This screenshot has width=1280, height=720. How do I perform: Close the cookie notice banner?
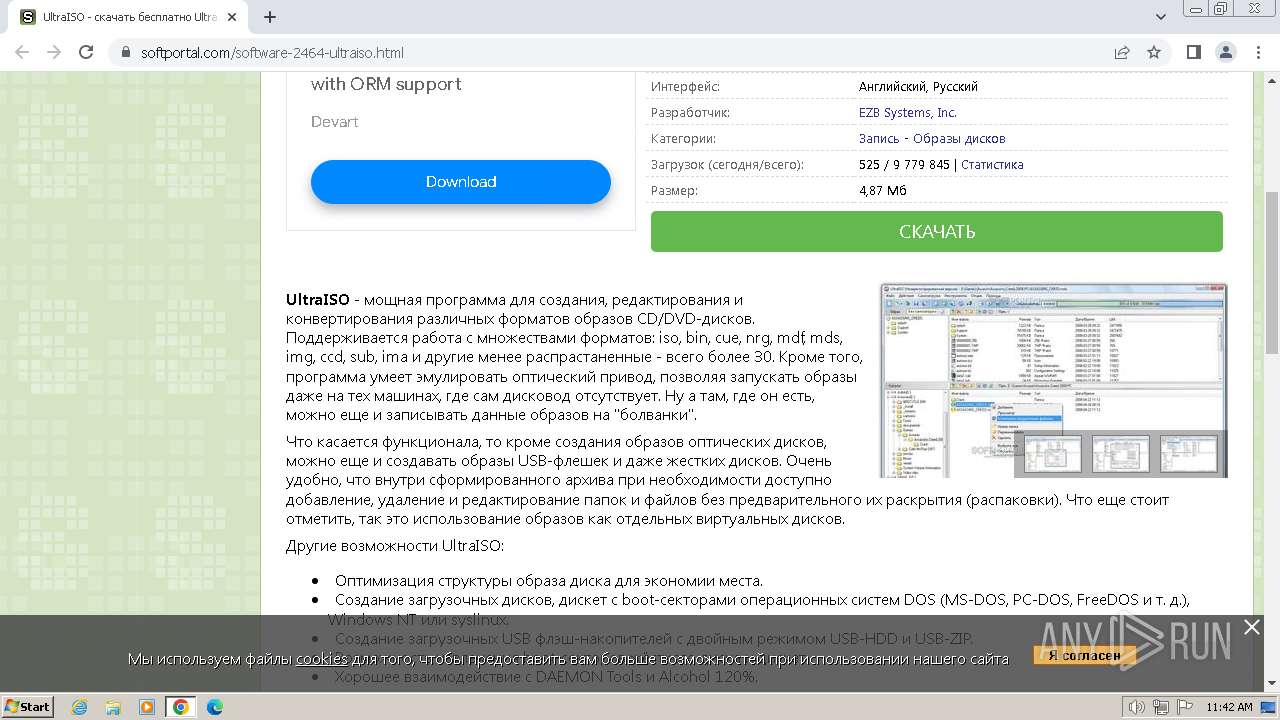pyautogui.click(x=1251, y=627)
